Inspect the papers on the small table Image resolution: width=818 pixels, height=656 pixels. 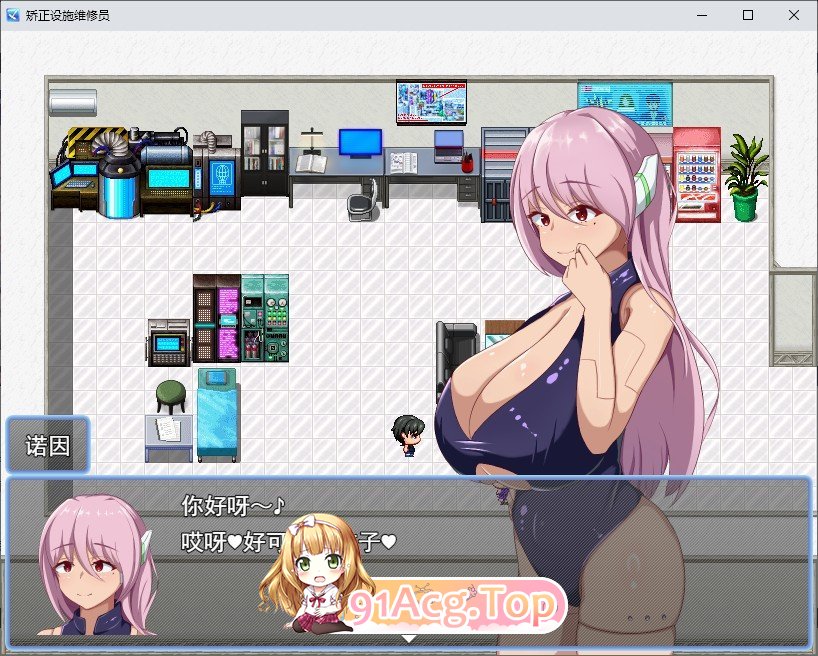[169, 430]
